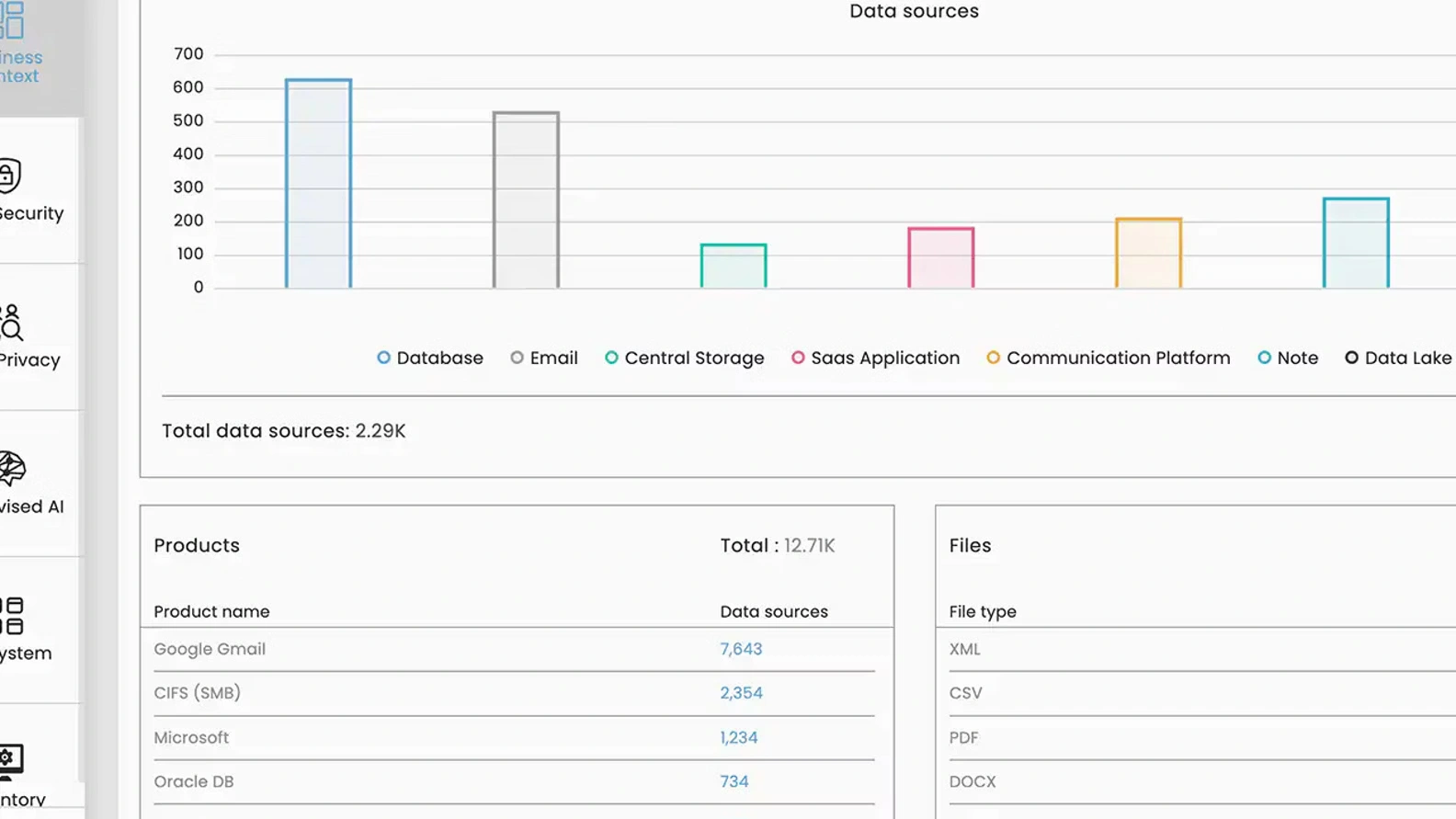Click the Microsoft 1,234 data sources link
1456x819 pixels.
738,737
